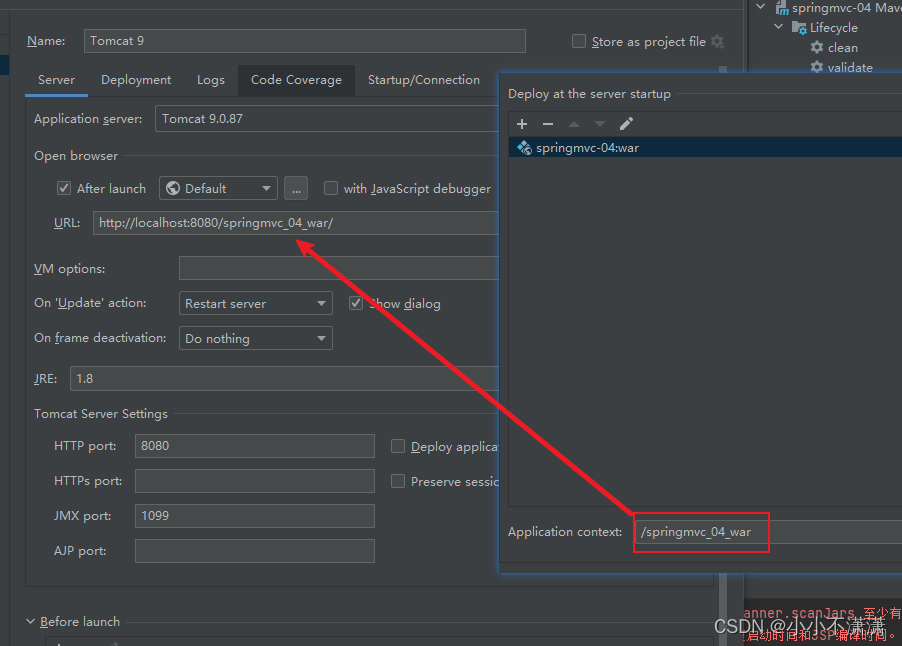Check the Deploy applications checkbox

[x=398, y=446]
